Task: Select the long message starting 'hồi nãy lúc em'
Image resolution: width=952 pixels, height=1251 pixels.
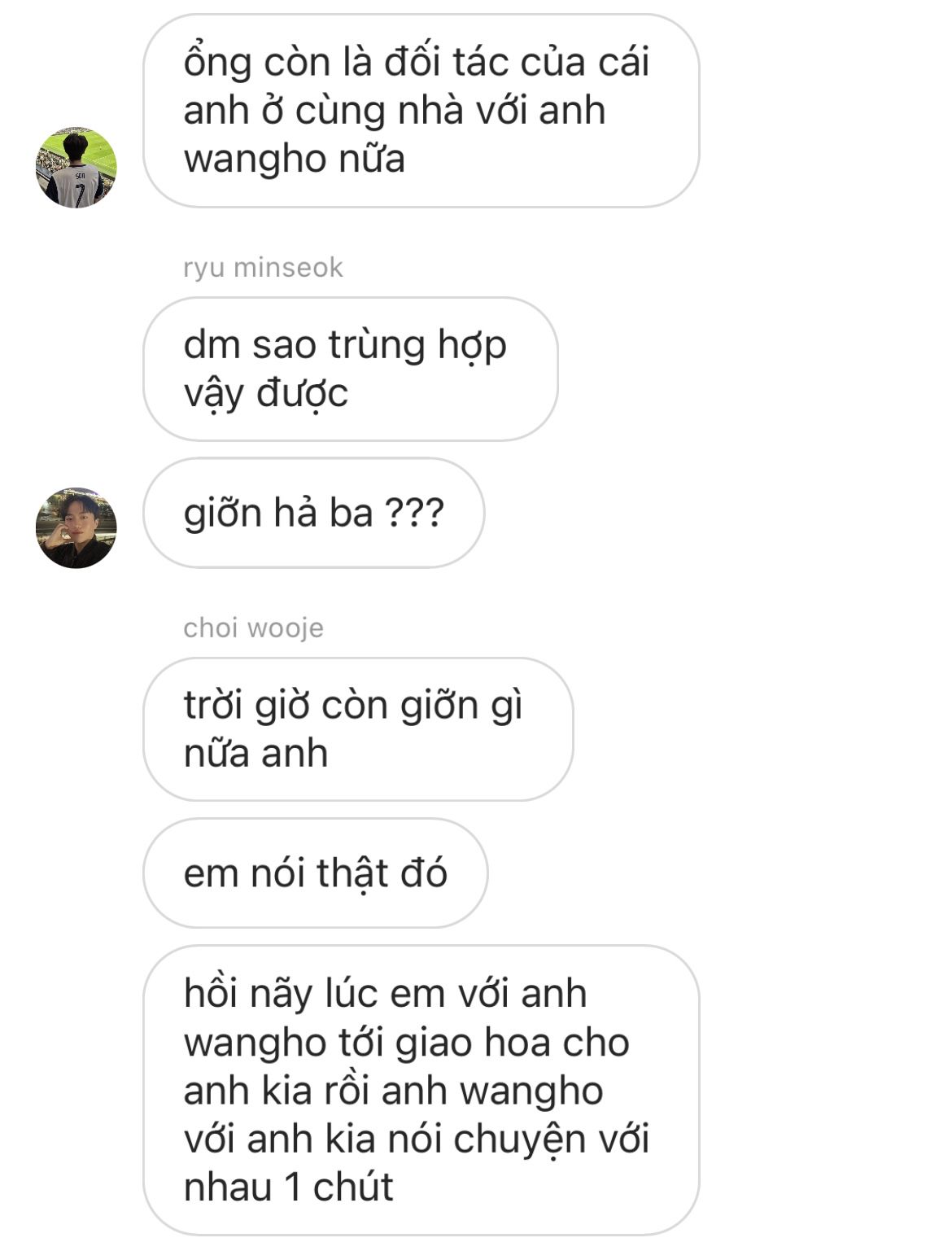Action: click(x=421, y=1091)
